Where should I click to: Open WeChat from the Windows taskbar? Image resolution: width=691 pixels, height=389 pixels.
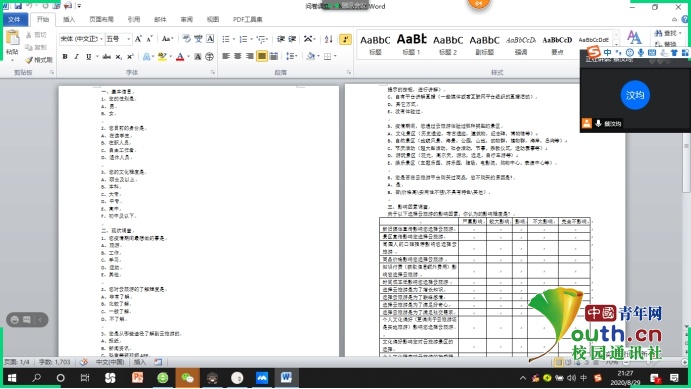(188, 378)
